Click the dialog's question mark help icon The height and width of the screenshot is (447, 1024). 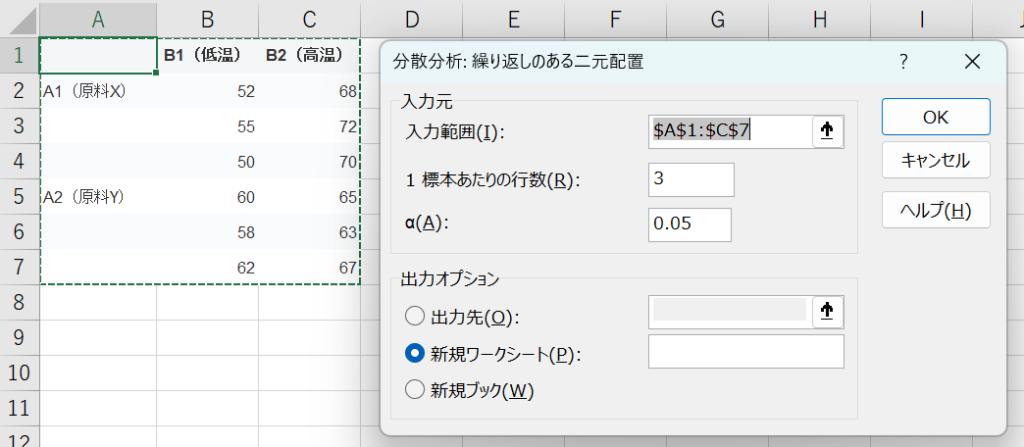pyautogui.click(x=903, y=62)
